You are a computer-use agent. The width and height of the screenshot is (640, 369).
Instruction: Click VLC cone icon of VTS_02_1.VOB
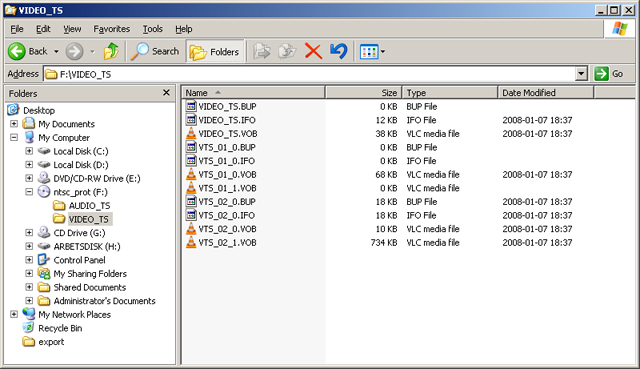(191, 242)
